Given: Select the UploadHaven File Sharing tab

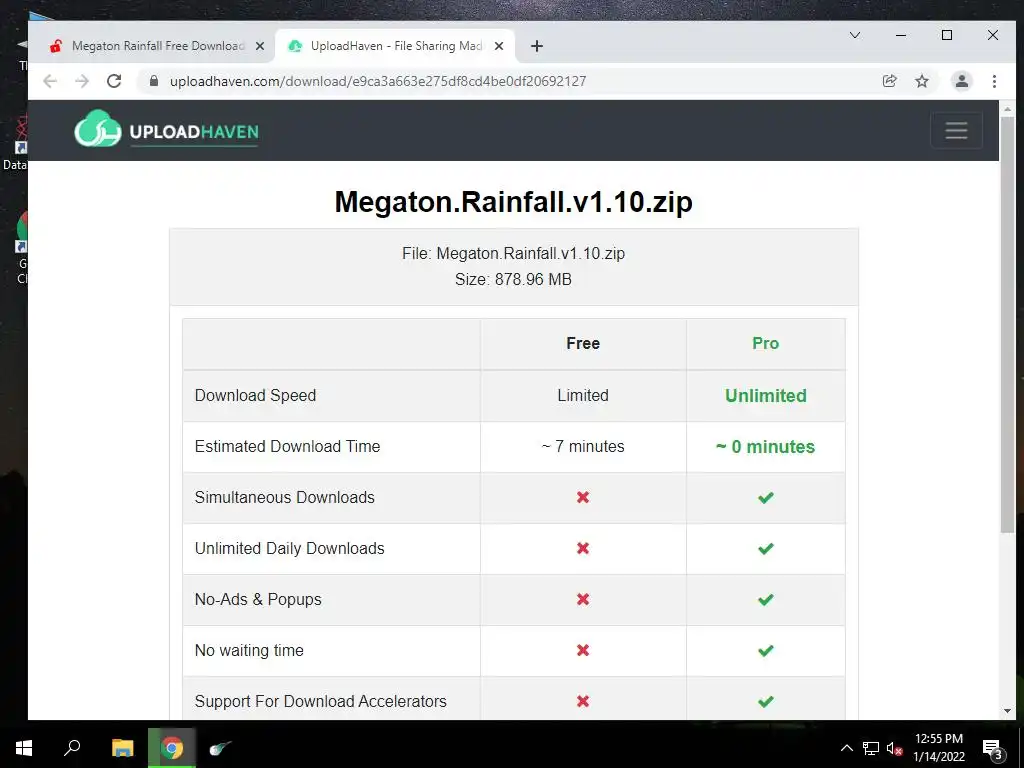Looking at the screenshot, I should tap(395, 46).
